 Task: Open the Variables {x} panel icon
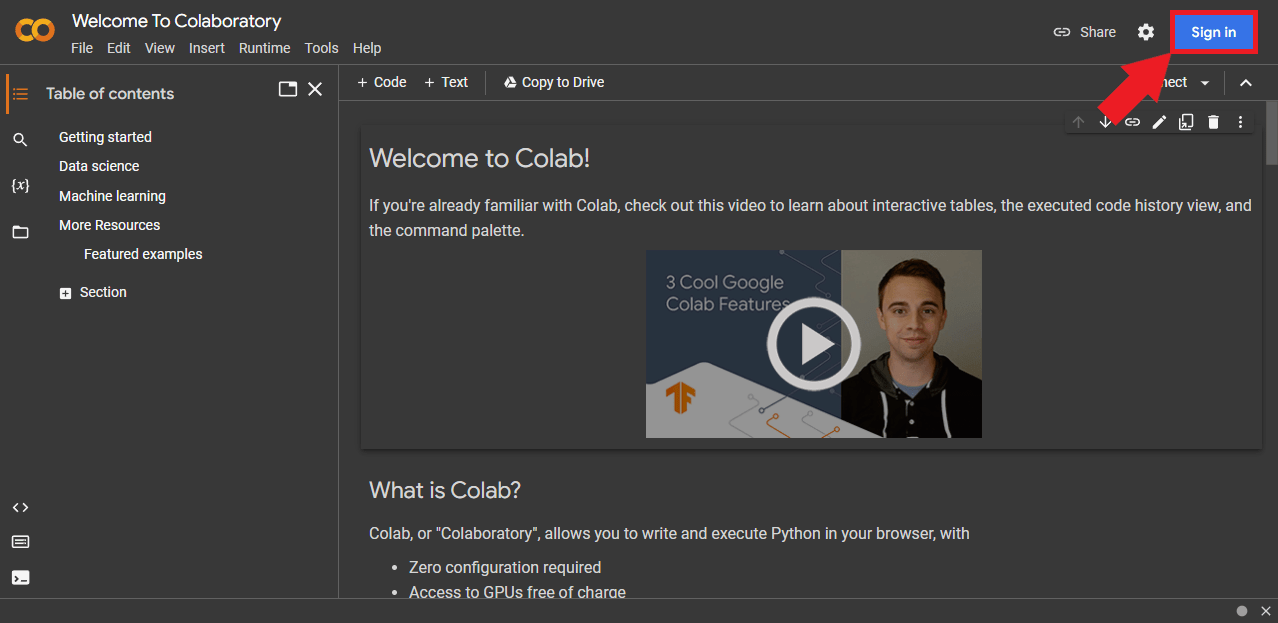pyautogui.click(x=20, y=185)
